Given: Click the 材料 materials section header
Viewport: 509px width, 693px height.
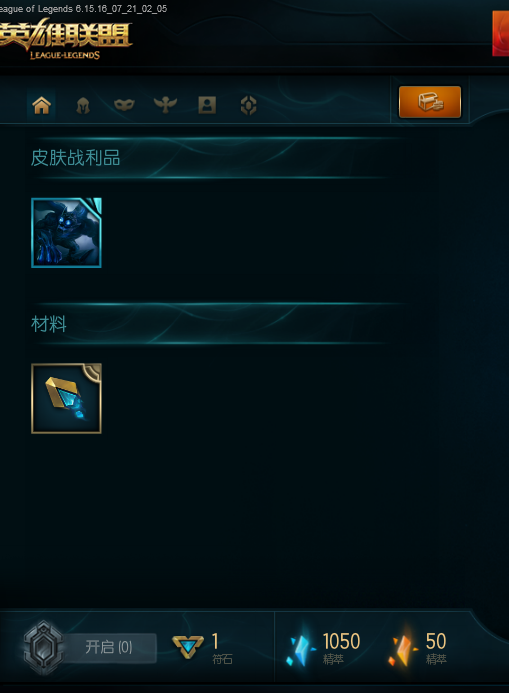Looking at the screenshot, I should point(49,324).
